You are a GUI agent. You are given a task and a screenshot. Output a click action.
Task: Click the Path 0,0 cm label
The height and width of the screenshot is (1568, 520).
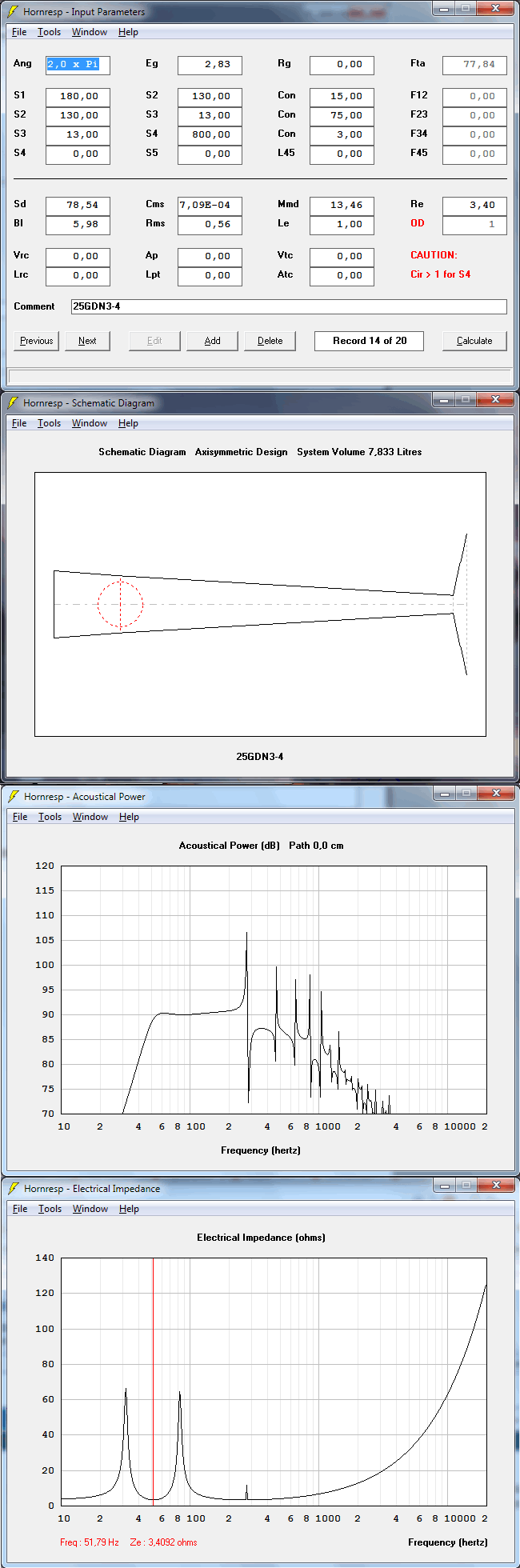pos(316,846)
